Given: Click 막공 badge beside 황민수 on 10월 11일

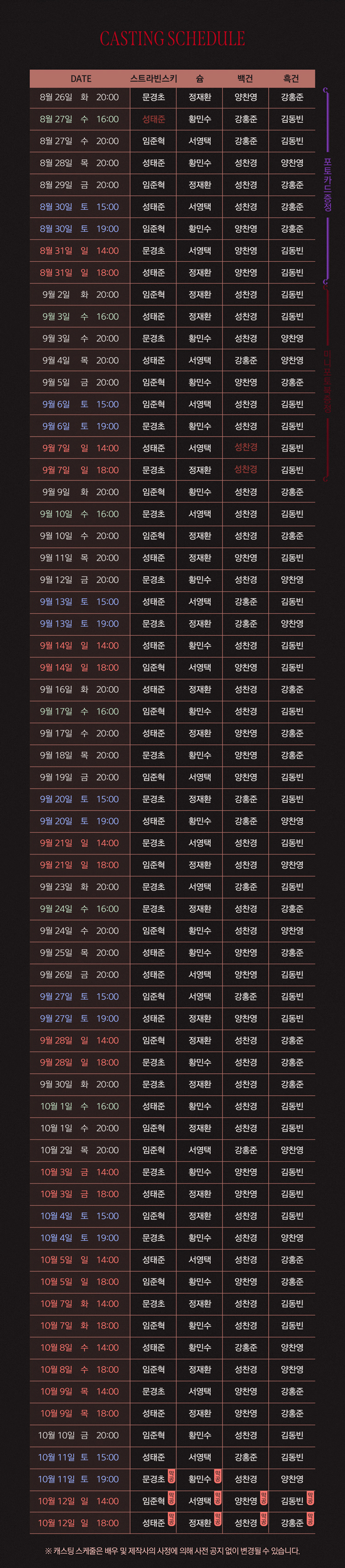Looking at the screenshot, I should [x=218, y=1476].
